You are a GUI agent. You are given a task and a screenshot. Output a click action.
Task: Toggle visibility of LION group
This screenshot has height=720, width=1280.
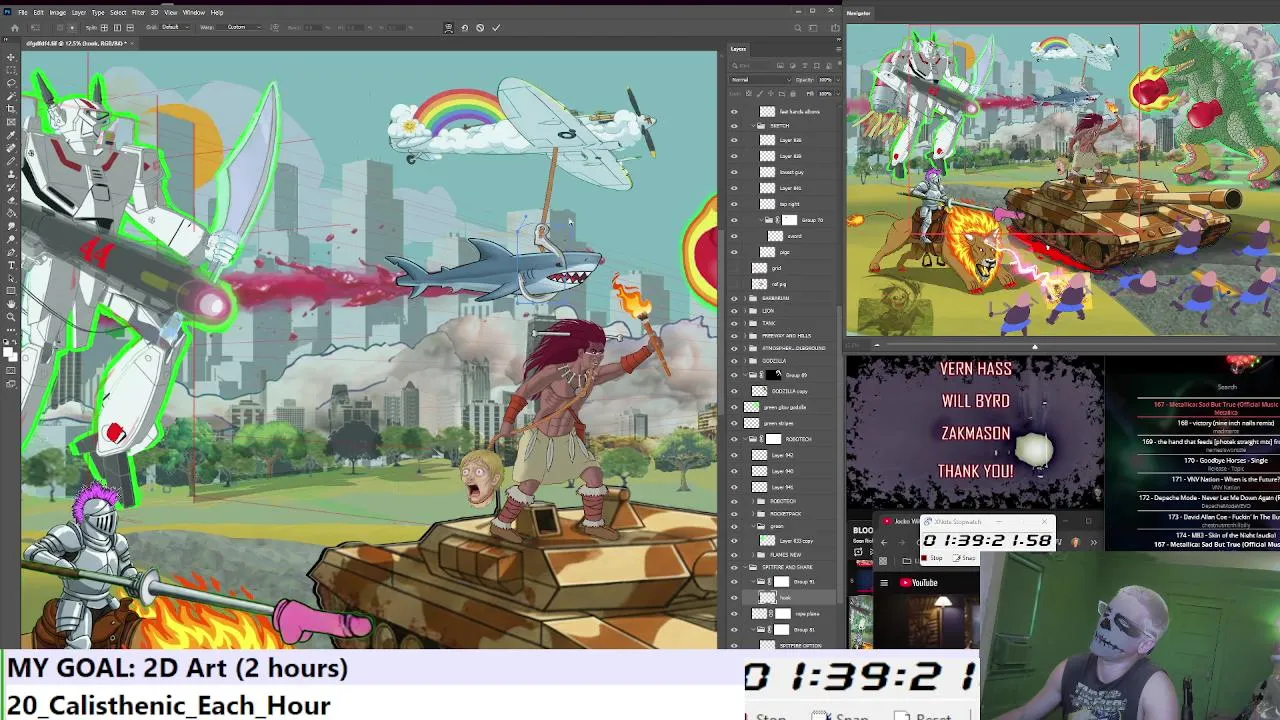[734, 311]
